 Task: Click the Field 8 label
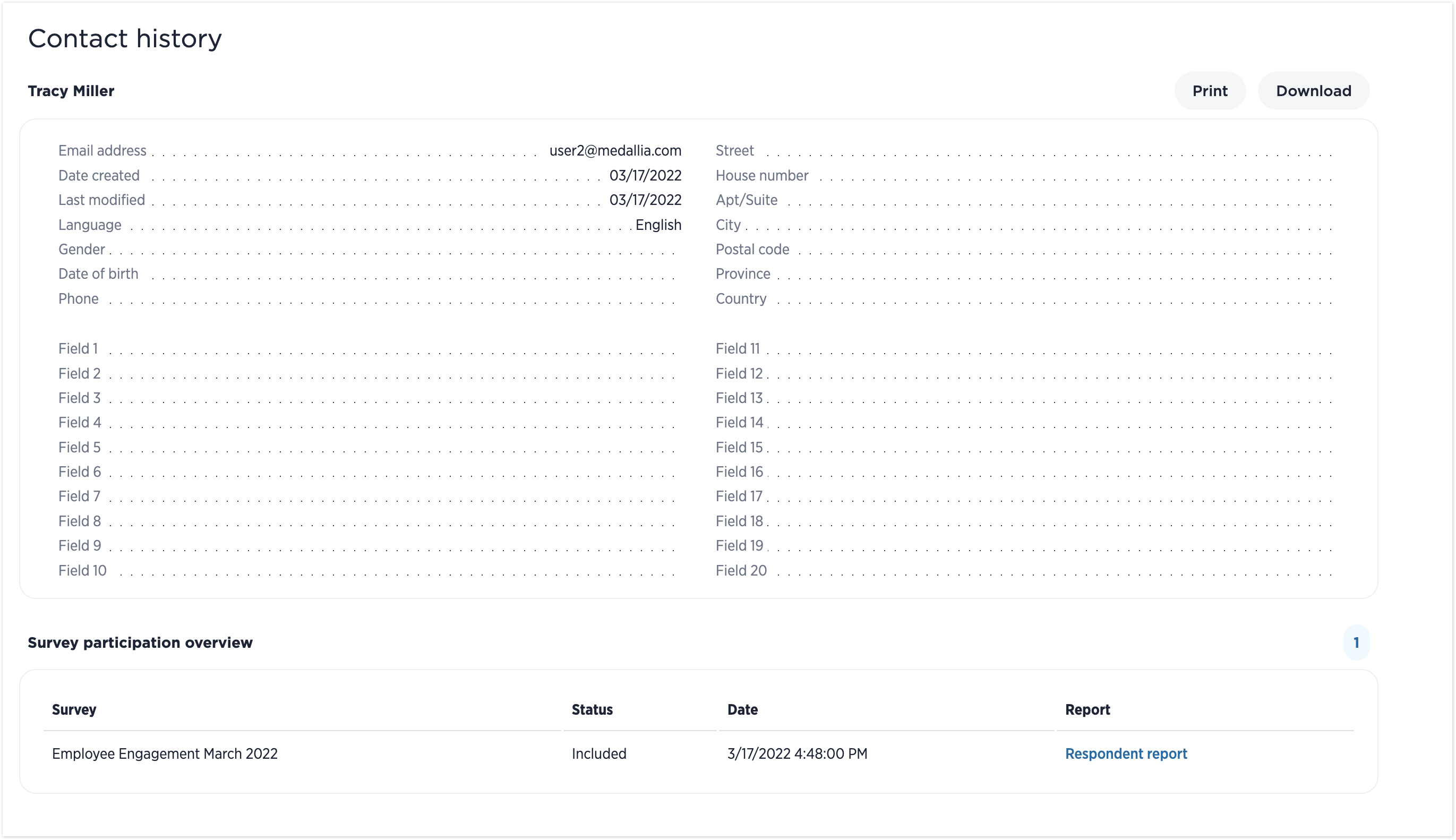pyautogui.click(x=80, y=521)
